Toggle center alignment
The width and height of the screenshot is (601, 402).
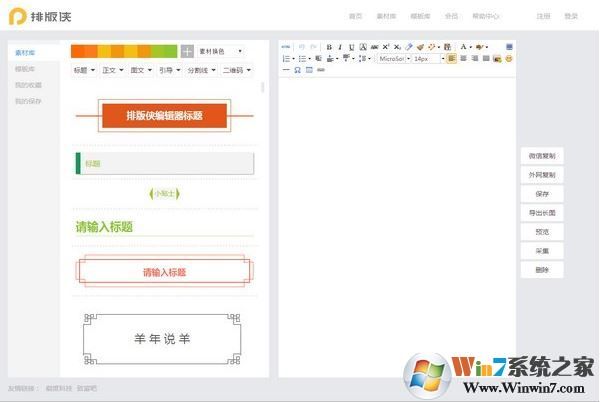click(x=463, y=59)
